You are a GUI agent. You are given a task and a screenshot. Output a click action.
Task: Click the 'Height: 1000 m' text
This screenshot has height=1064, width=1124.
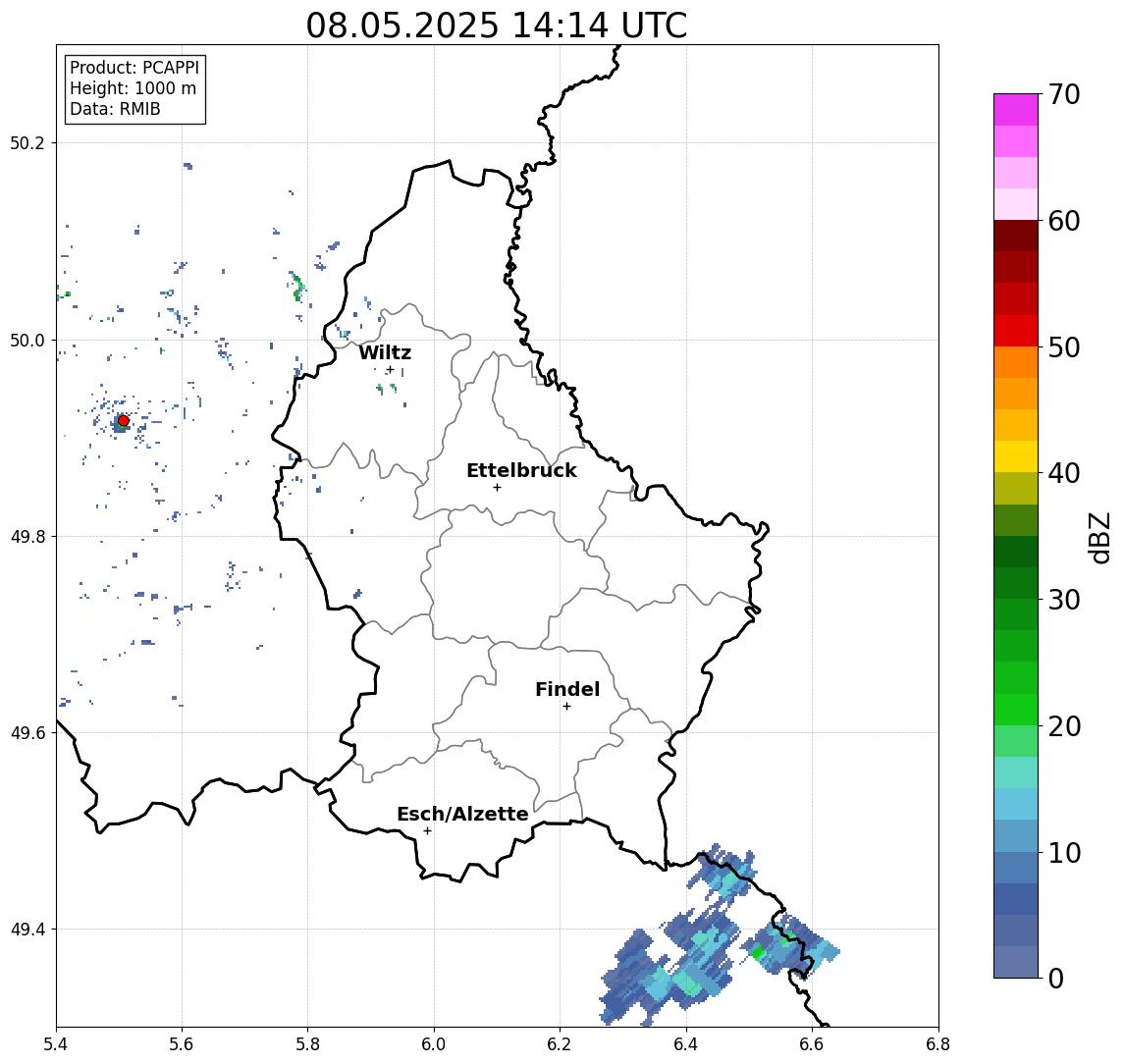[x=133, y=88]
